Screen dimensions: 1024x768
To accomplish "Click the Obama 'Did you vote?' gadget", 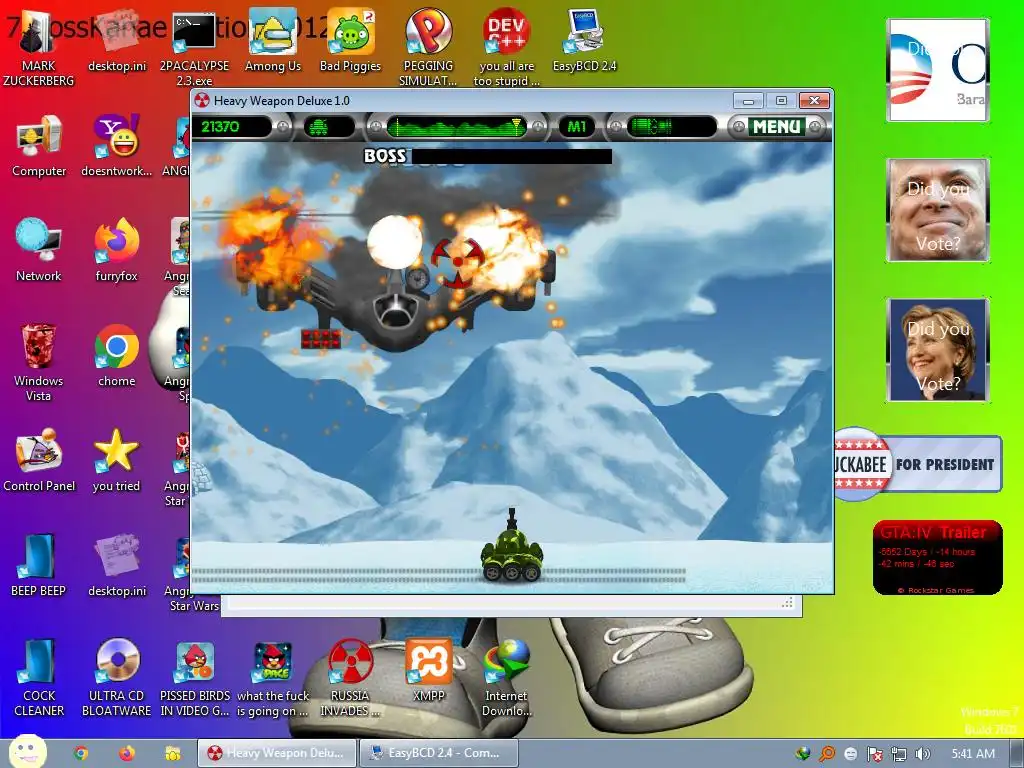I will pyautogui.click(x=938, y=70).
